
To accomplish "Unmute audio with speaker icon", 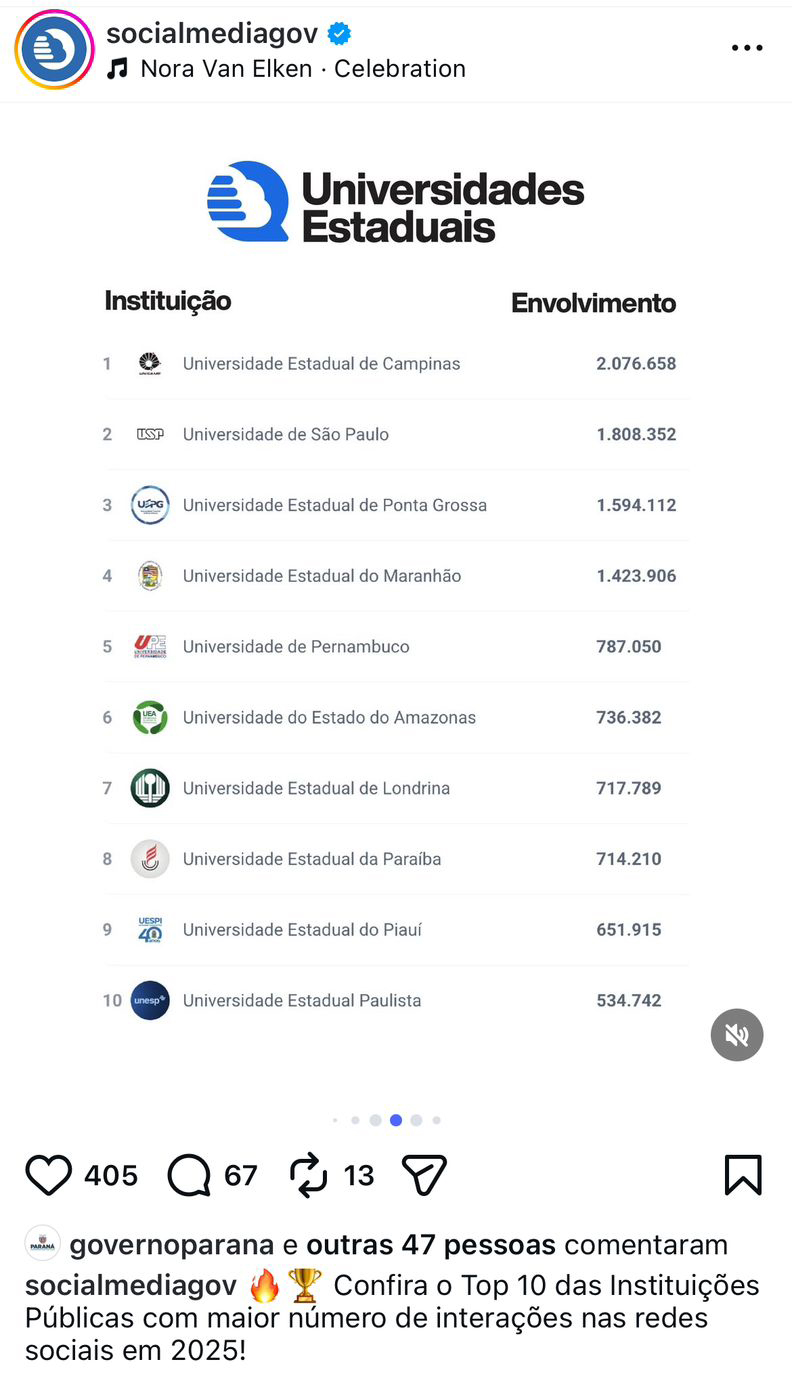I will (737, 1035).
